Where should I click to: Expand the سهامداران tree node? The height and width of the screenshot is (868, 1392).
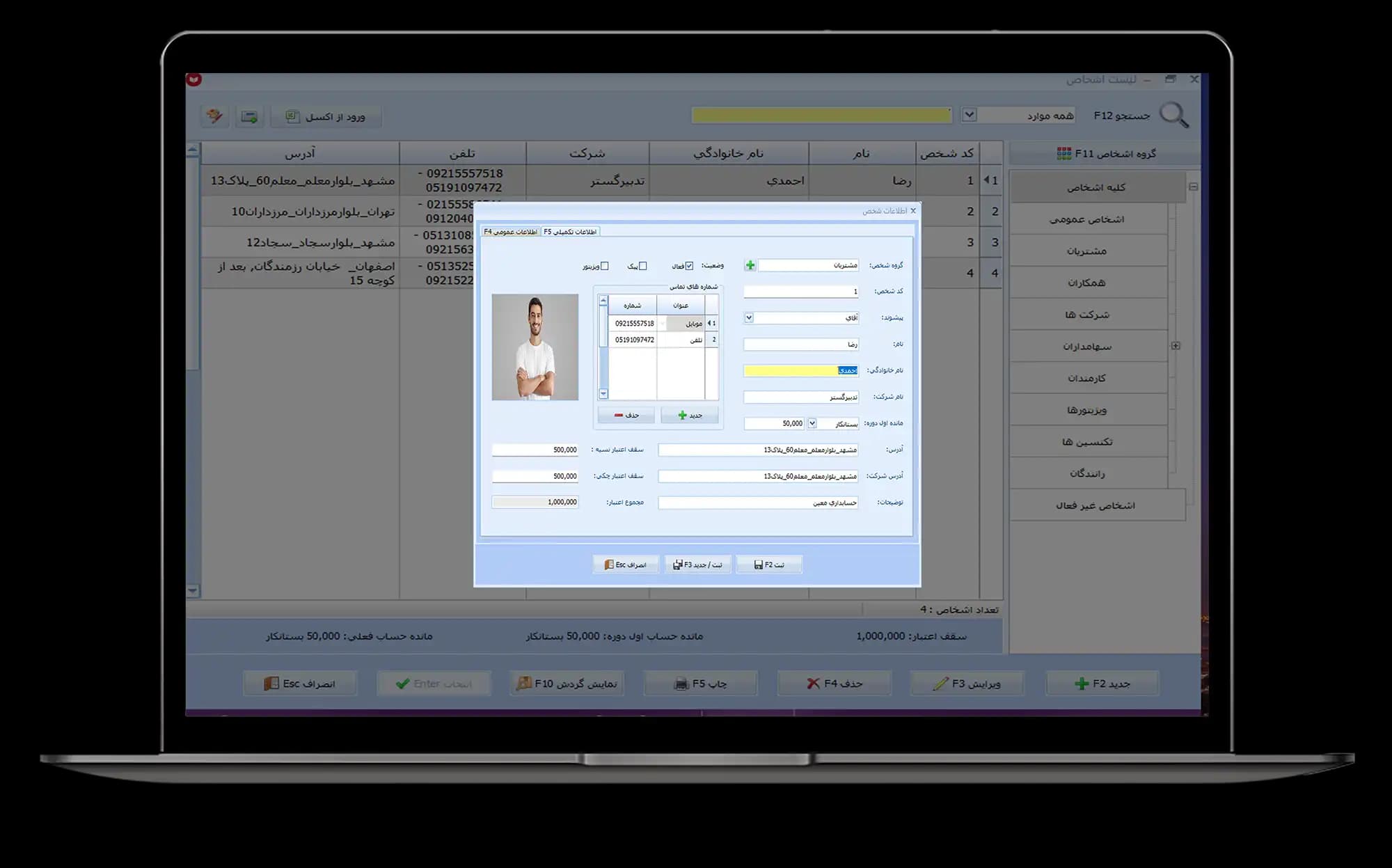1176,346
